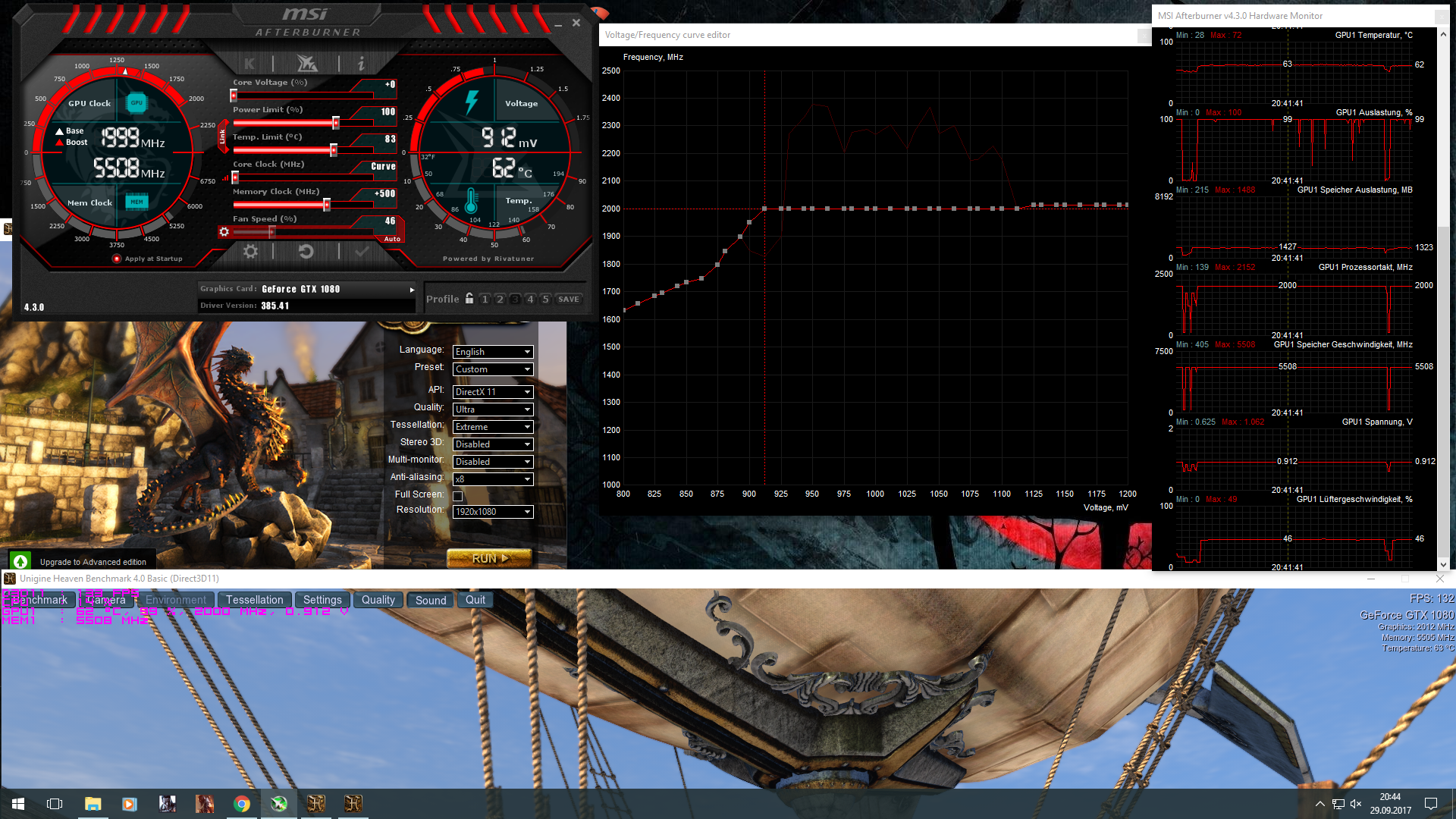
Task: Click the apply checkmark icon
Action: pos(362,252)
